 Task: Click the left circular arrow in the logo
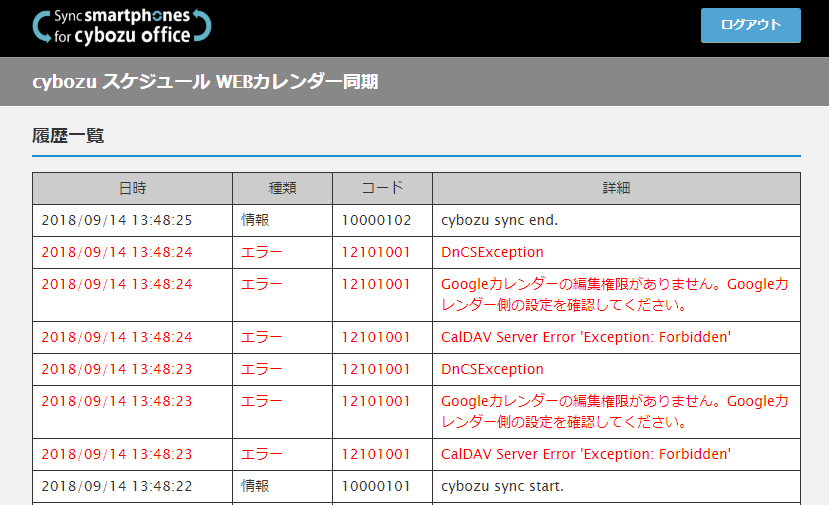click(42, 27)
